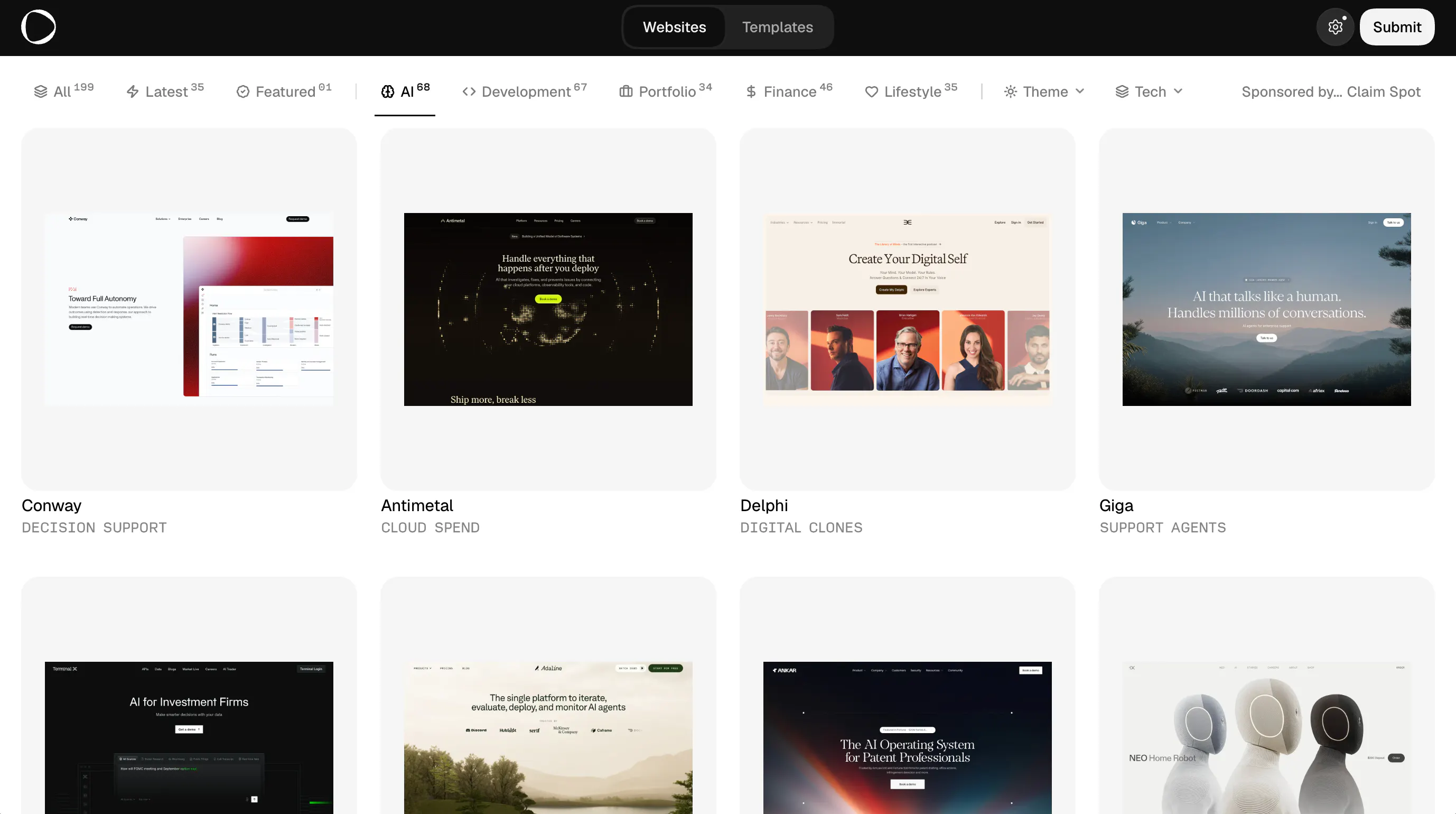Select the Featured filter tab

pyautogui.click(x=284, y=91)
